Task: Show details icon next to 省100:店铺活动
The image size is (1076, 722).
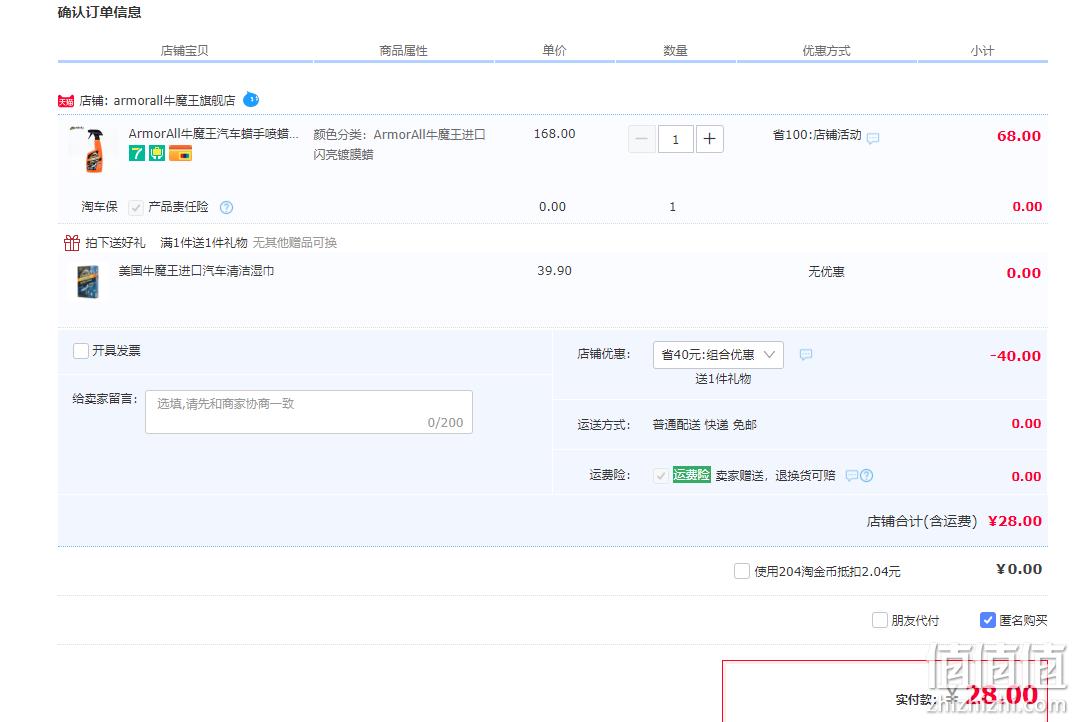Action: point(873,138)
